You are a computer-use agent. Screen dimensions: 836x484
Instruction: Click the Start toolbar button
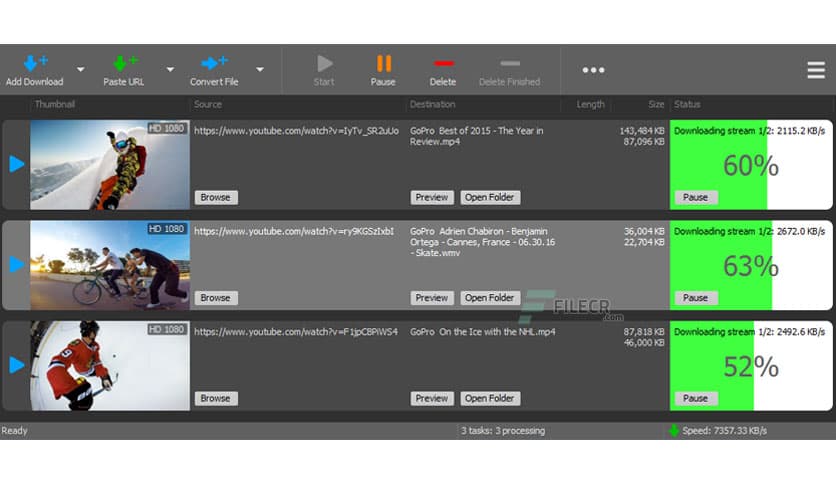click(x=324, y=70)
